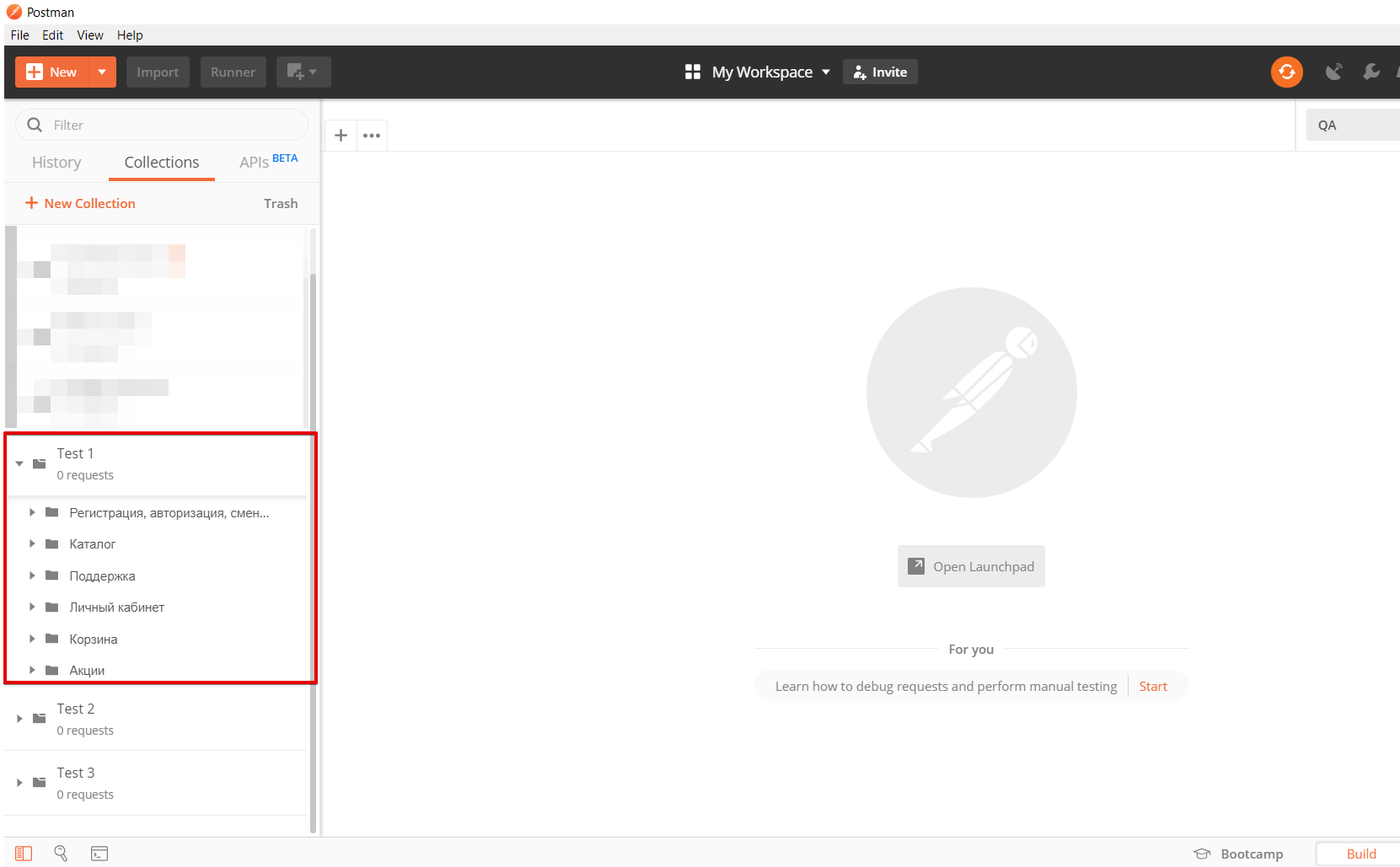Open the new window plus-icon dropdown
1400x867 pixels.
coord(303,72)
